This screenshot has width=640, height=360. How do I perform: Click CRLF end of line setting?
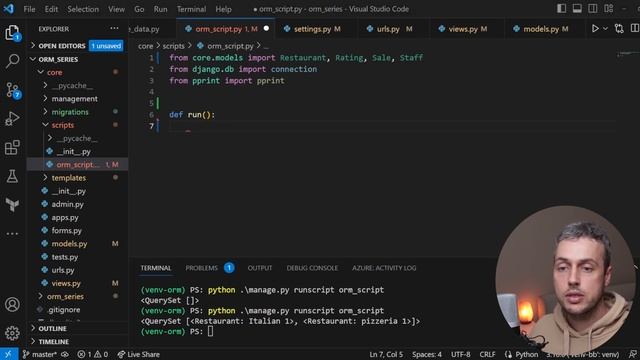[x=487, y=354]
